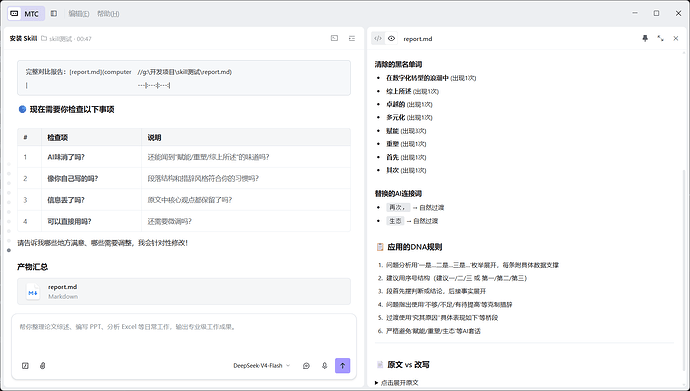Expand 点击展开原文 section
The height and width of the screenshot is (391, 690).
click(x=396, y=383)
